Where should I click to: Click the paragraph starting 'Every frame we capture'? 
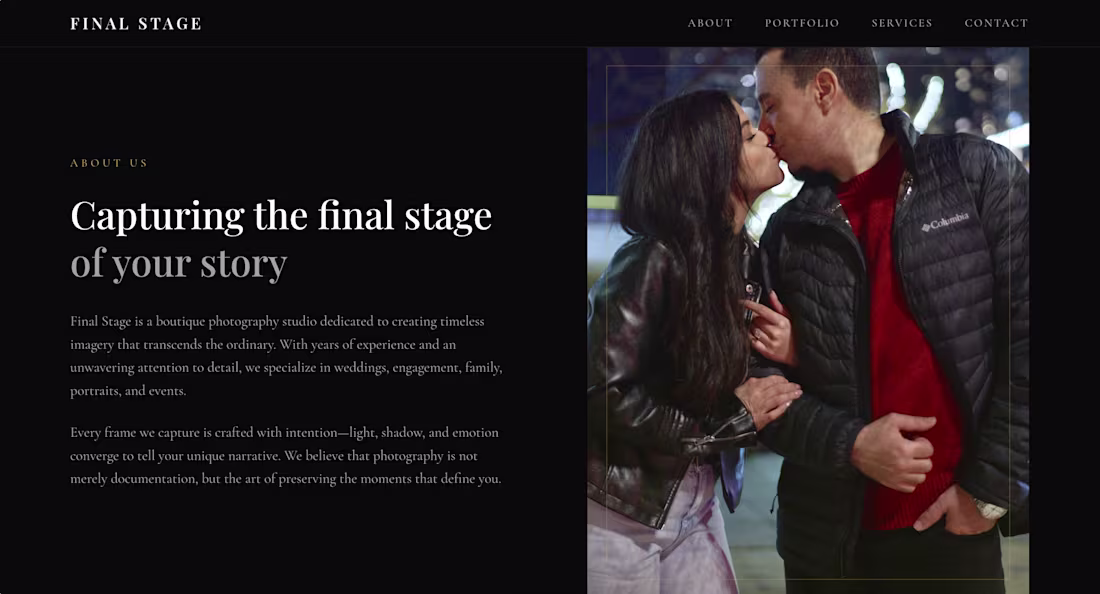click(x=286, y=455)
